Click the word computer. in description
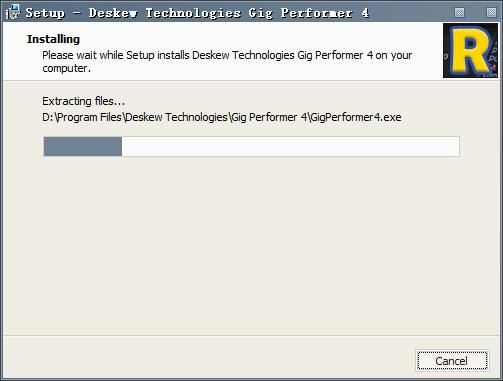Viewport: 503px width, 381px height. pyautogui.click(x=66, y=68)
